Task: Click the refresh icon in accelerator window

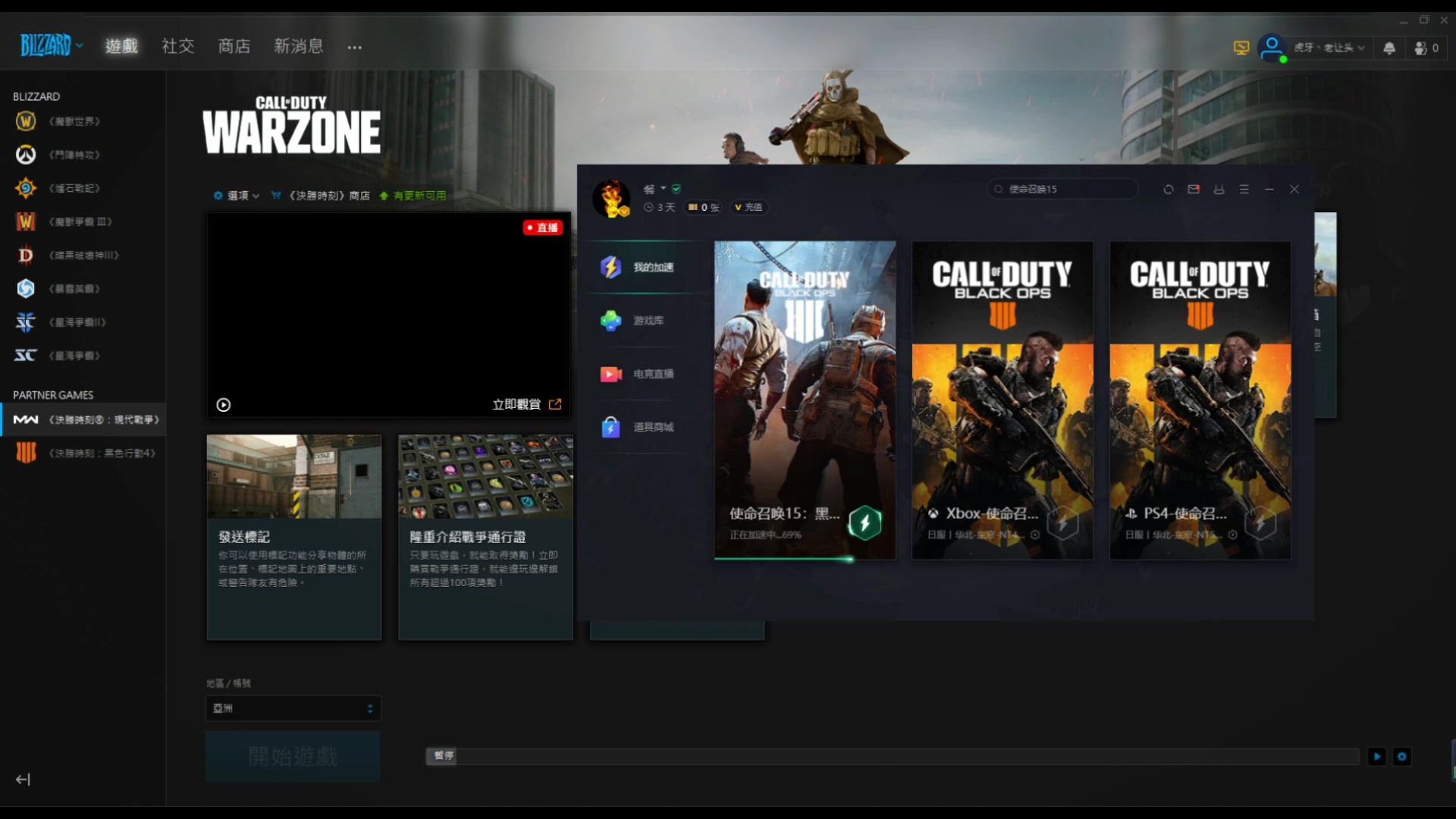Action: click(x=1169, y=190)
